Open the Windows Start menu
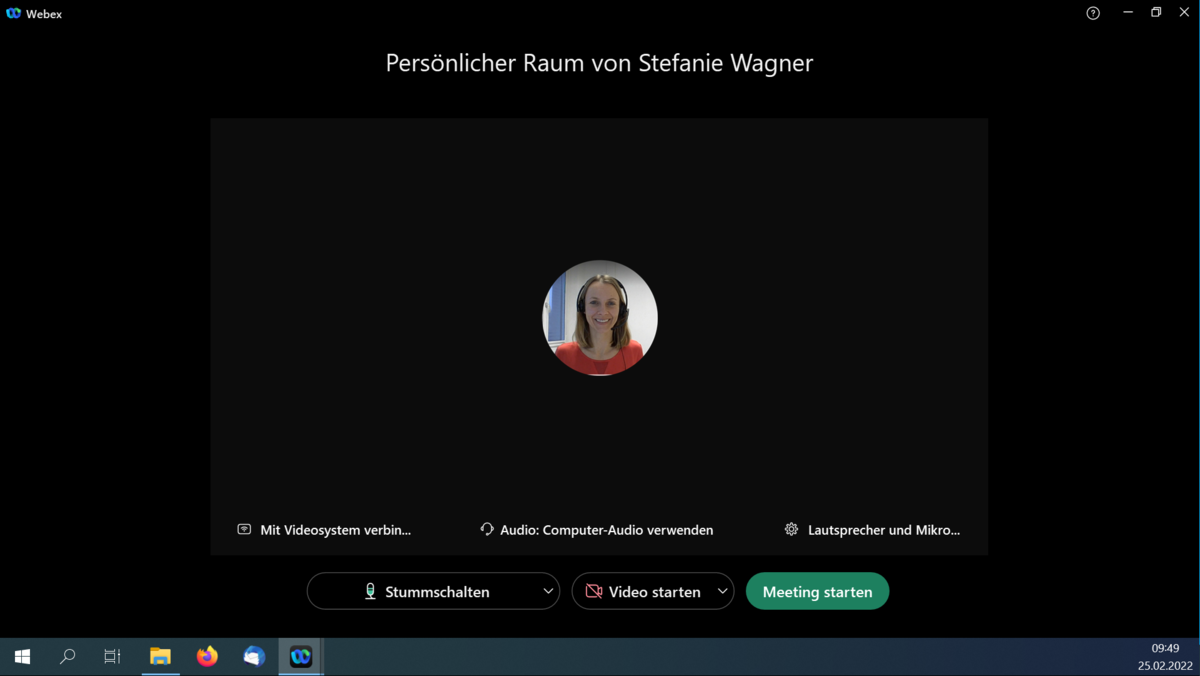The width and height of the screenshot is (1200, 676). click(x=22, y=657)
